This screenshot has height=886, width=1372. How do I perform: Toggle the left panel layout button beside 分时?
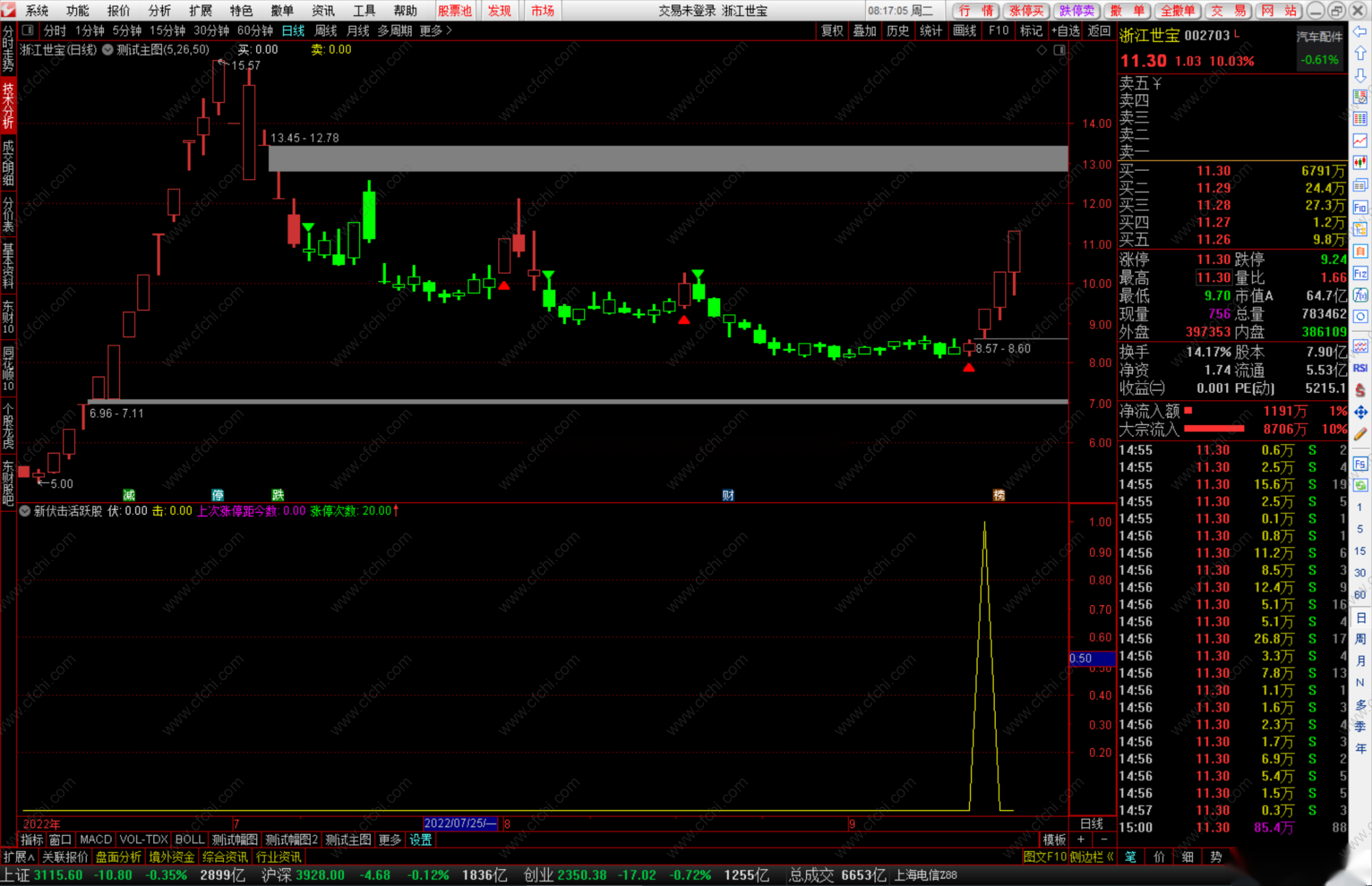[x=28, y=30]
